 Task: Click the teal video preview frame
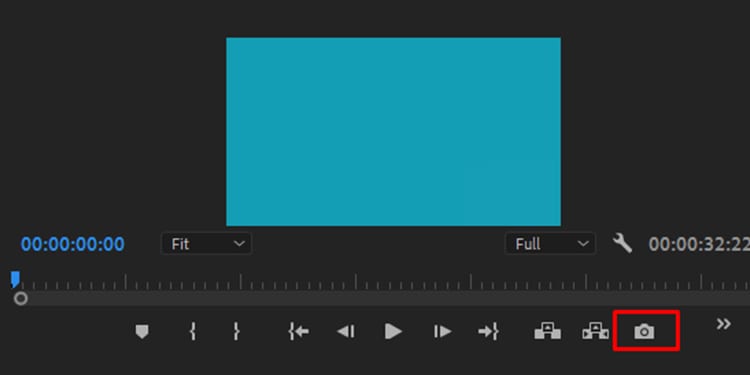393,132
